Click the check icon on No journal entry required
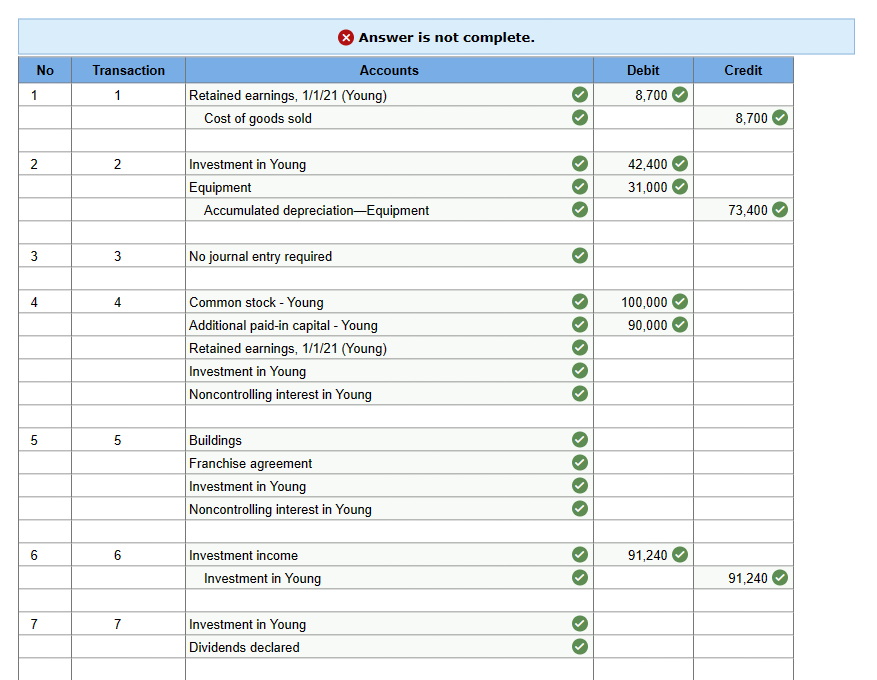This screenshot has width=877, height=680. 580,256
